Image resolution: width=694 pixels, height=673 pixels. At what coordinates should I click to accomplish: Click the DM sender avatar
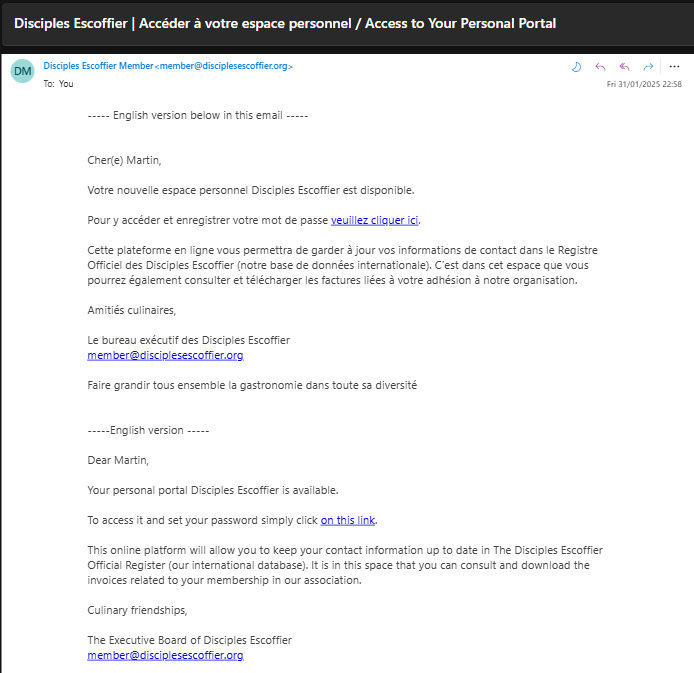[x=23, y=72]
